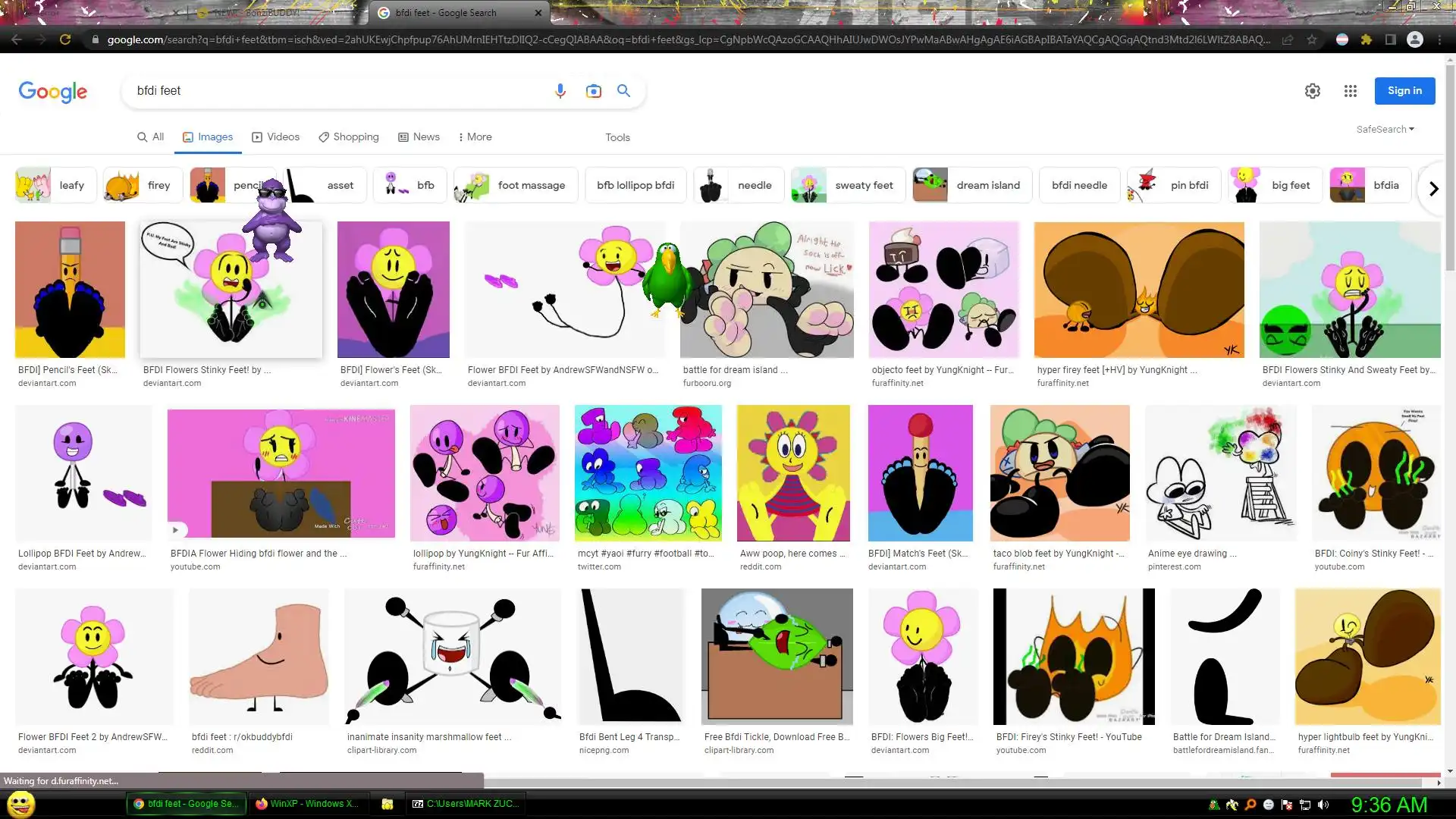The height and width of the screenshot is (819, 1456).
Task: Switch to the Shopping tab
Action: [348, 137]
